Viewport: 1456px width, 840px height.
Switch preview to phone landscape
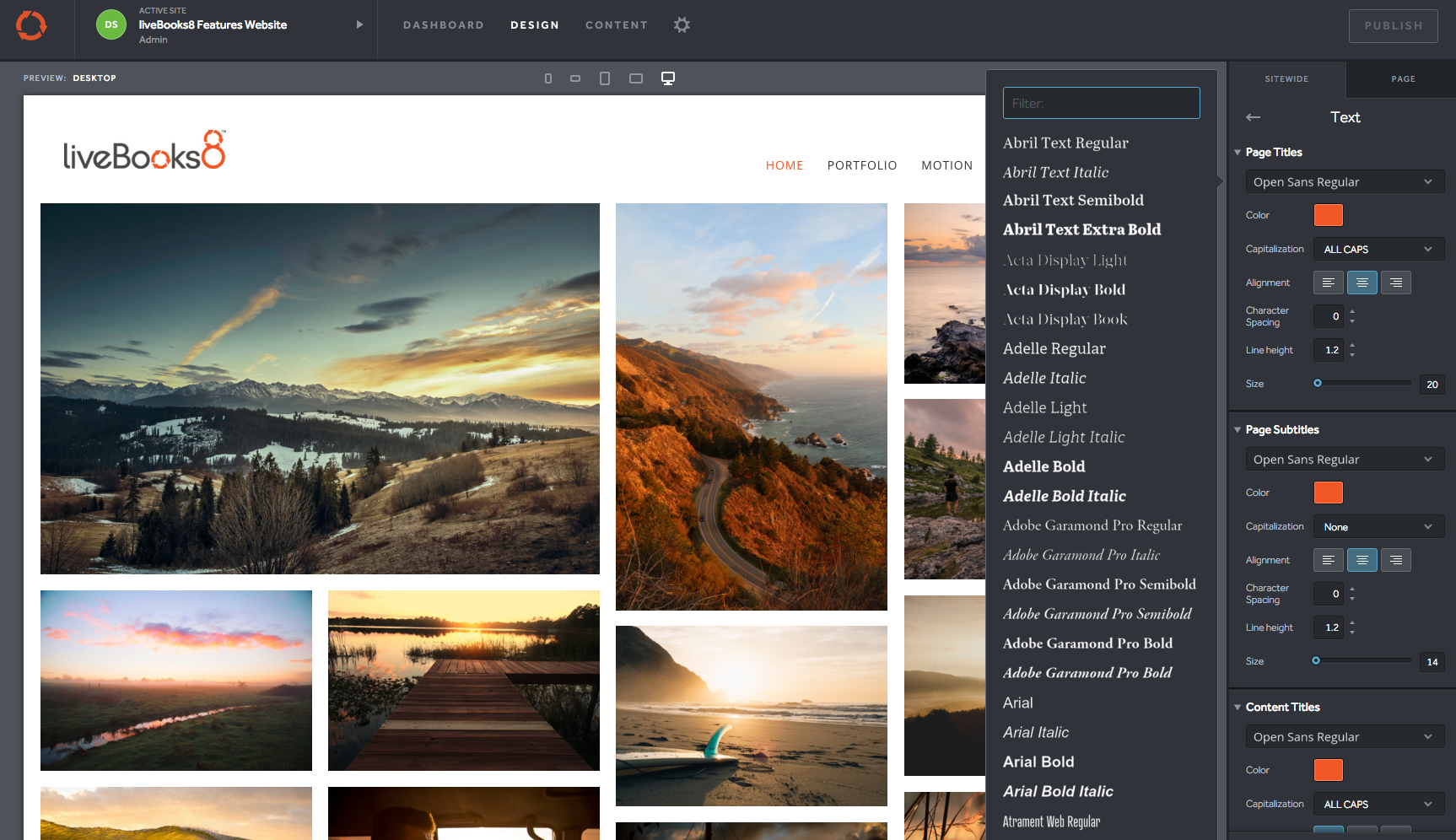(x=575, y=78)
